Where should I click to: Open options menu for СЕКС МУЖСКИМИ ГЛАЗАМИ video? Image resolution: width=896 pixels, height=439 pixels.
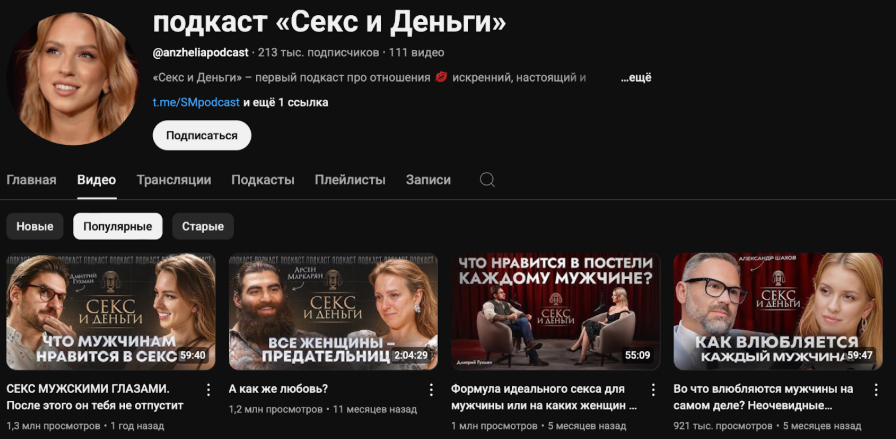[209, 389]
